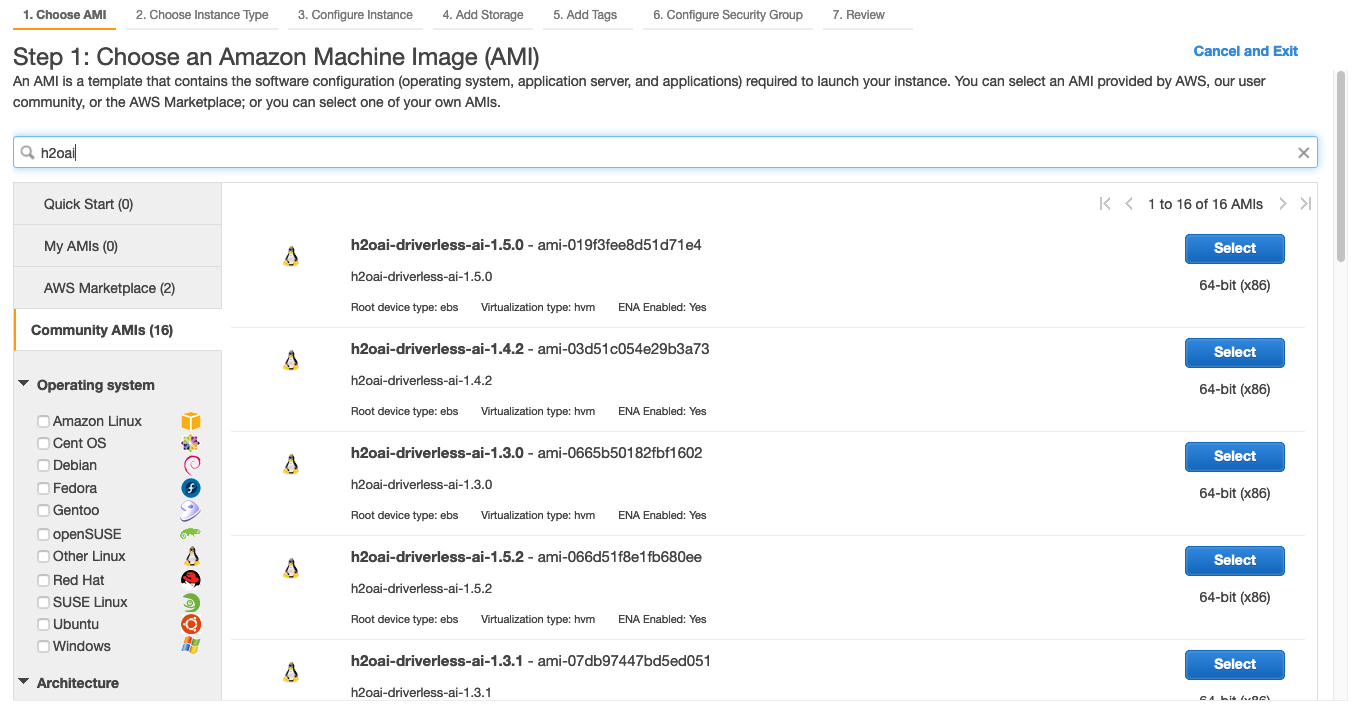
Task: Check the Debian operating system checkbox
Action: 43,465
